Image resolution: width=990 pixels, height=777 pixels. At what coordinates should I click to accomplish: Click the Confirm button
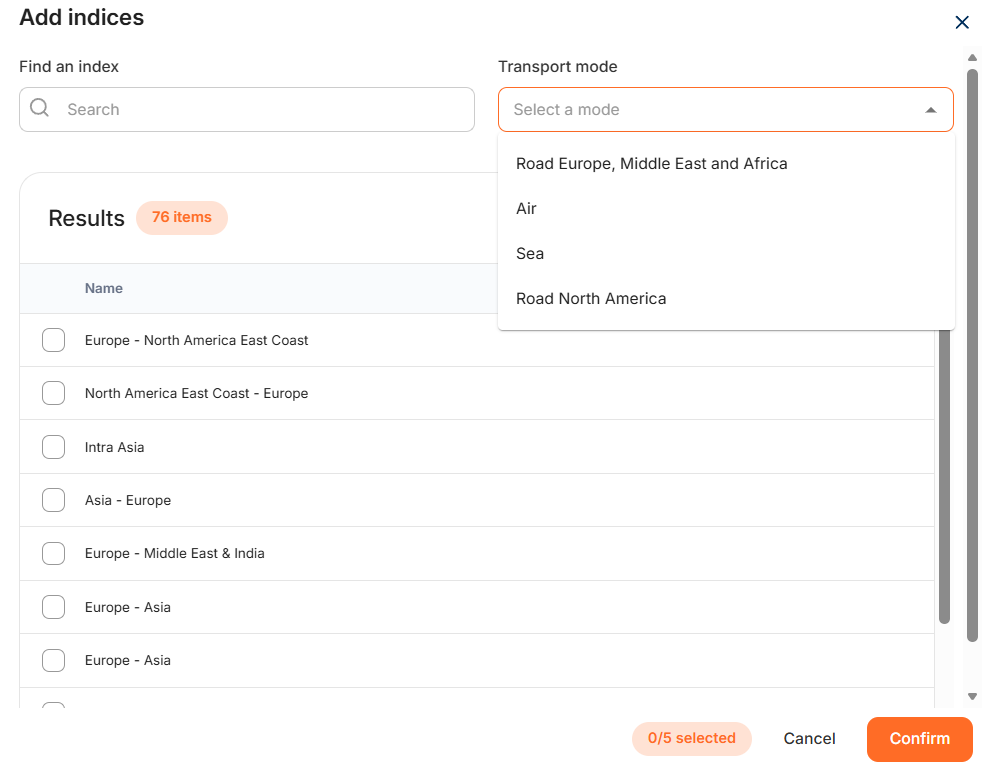919,739
